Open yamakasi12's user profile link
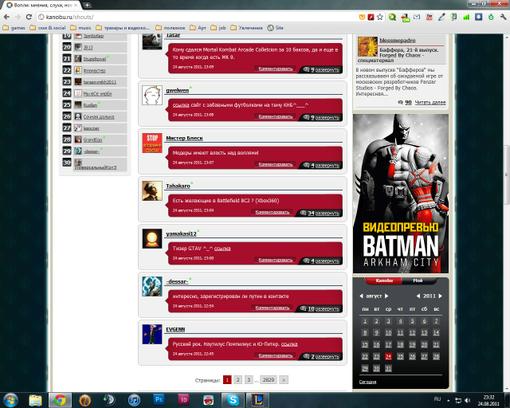 pos(181,234)
